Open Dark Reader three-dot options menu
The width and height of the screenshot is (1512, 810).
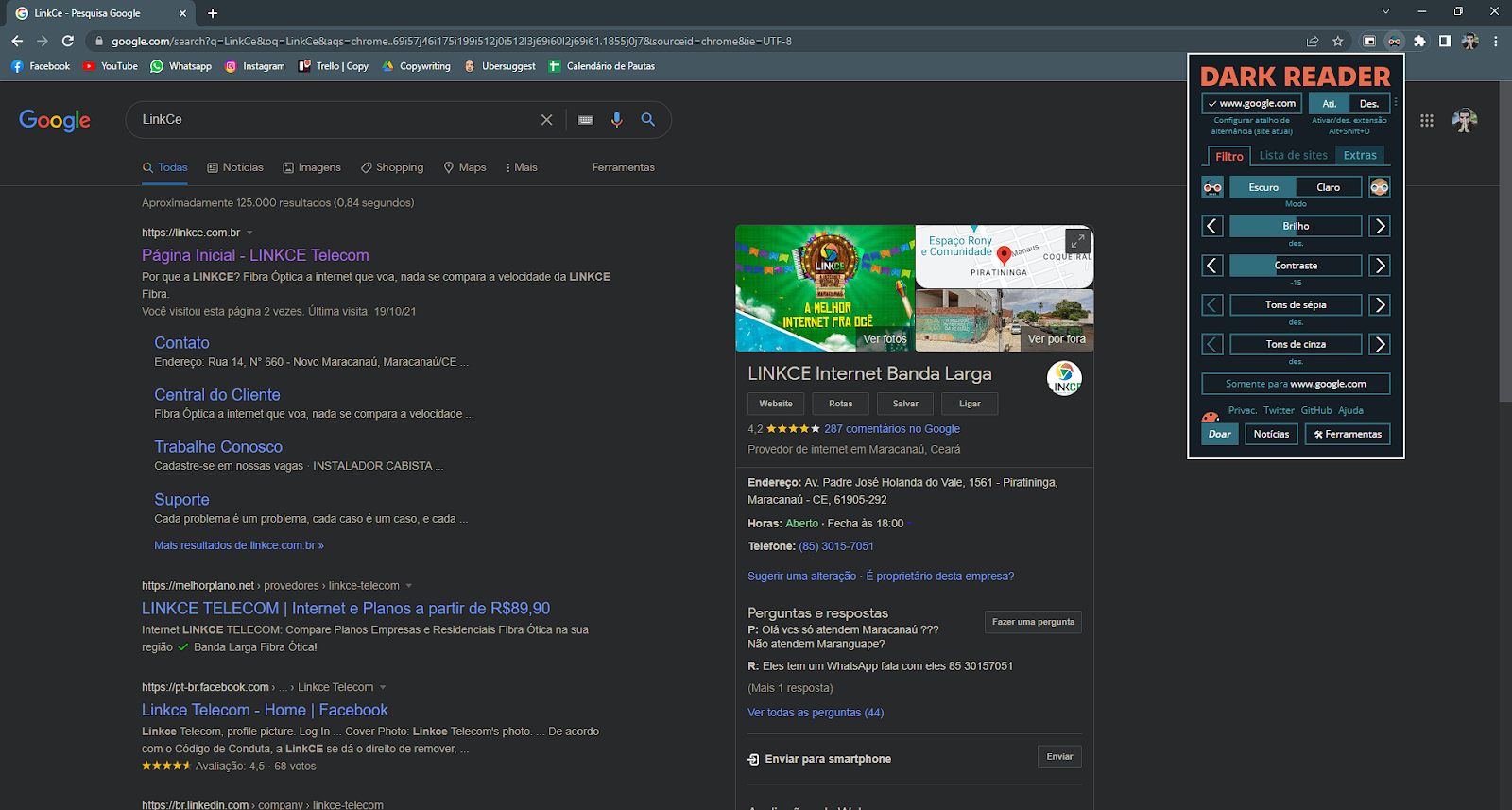1396,102
